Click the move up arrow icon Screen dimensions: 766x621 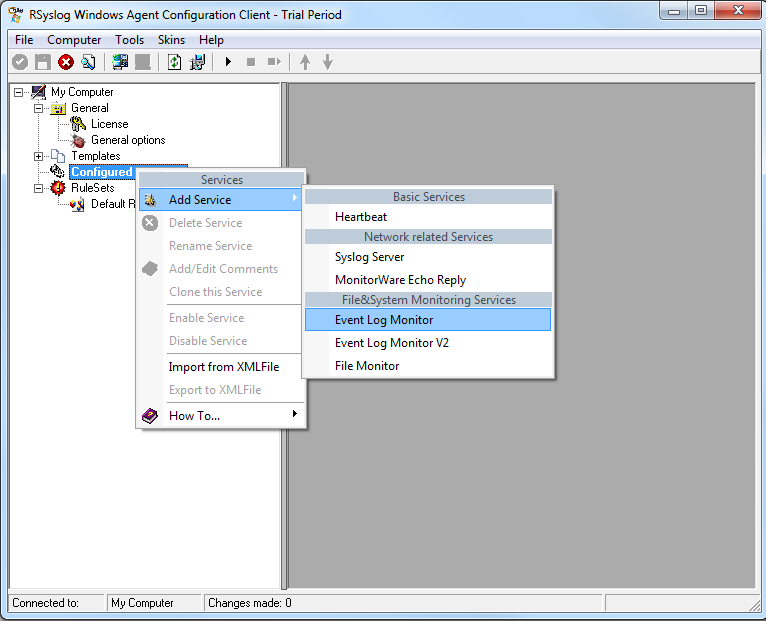[305, 62]
